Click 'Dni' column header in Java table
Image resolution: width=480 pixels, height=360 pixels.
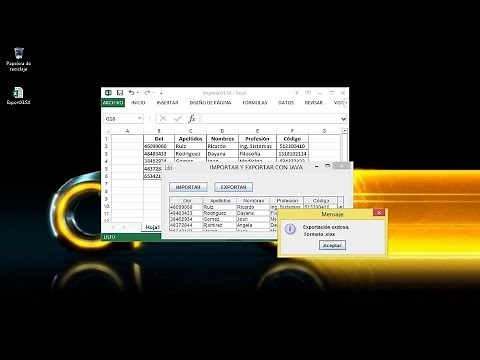[186, 201]
